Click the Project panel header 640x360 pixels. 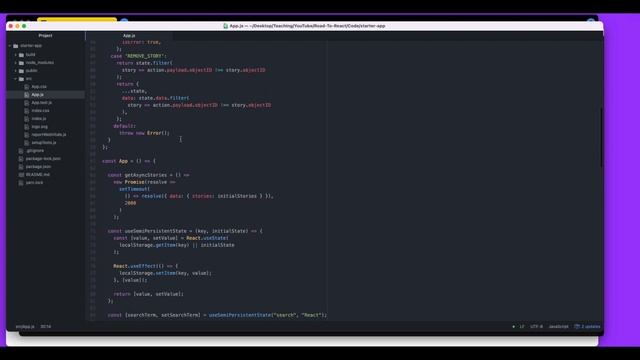pyautogui.click(x=45, y=36)
